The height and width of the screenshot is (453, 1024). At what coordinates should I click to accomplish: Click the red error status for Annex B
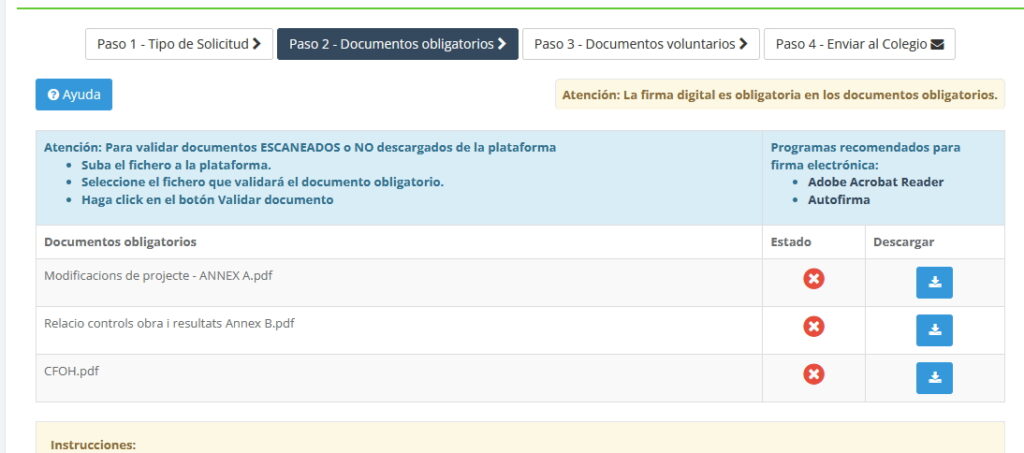[x=814, y=327]
